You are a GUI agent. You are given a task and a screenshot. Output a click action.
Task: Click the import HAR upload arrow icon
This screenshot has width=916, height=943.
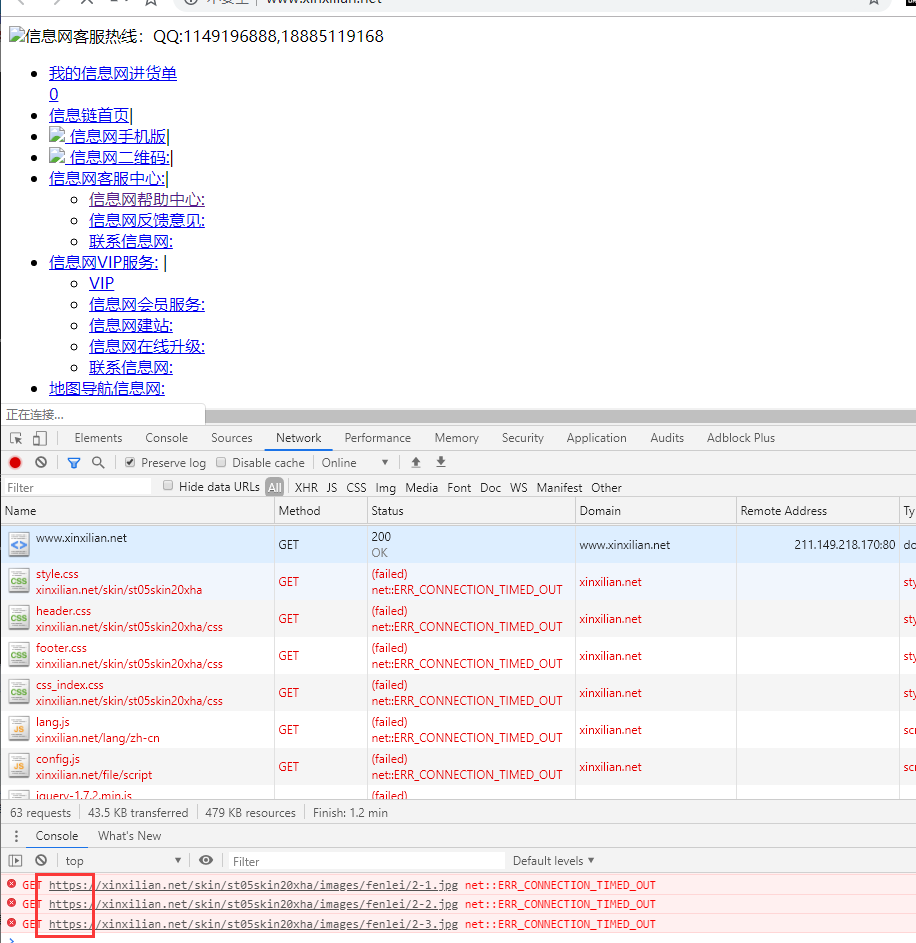tap(416, 463)
